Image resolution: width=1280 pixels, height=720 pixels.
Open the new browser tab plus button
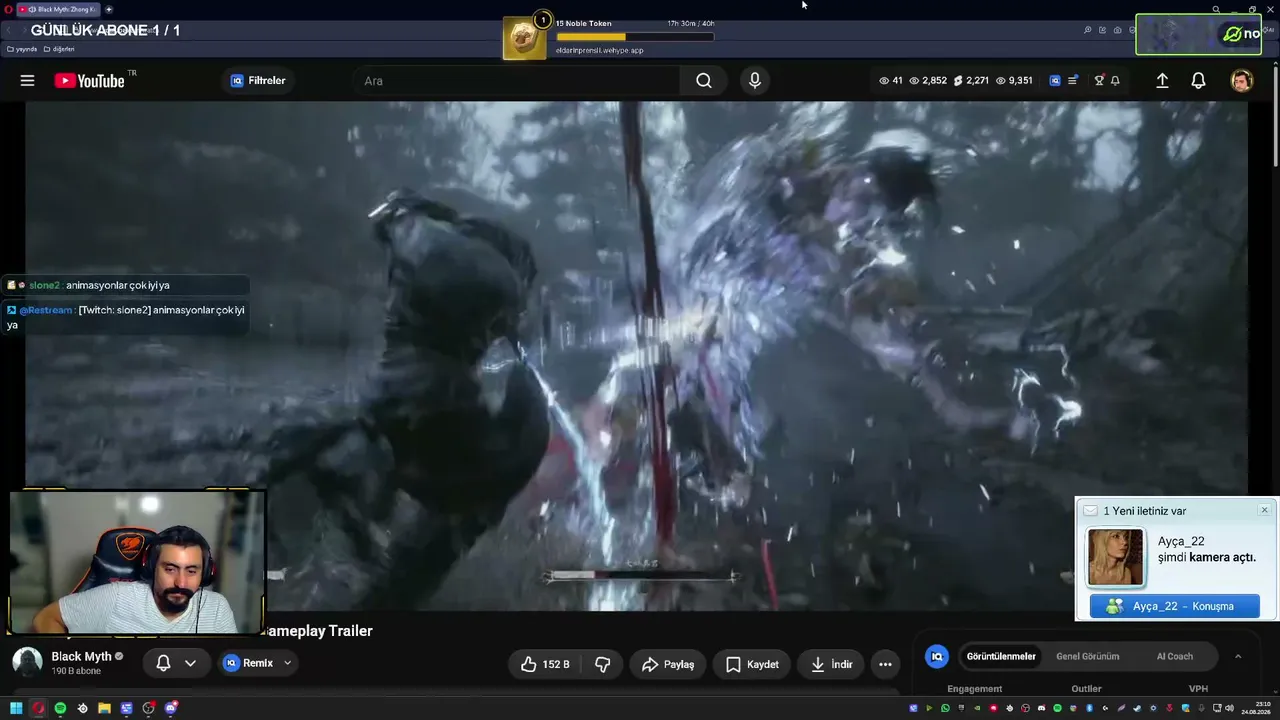click(x=109, y=9)
